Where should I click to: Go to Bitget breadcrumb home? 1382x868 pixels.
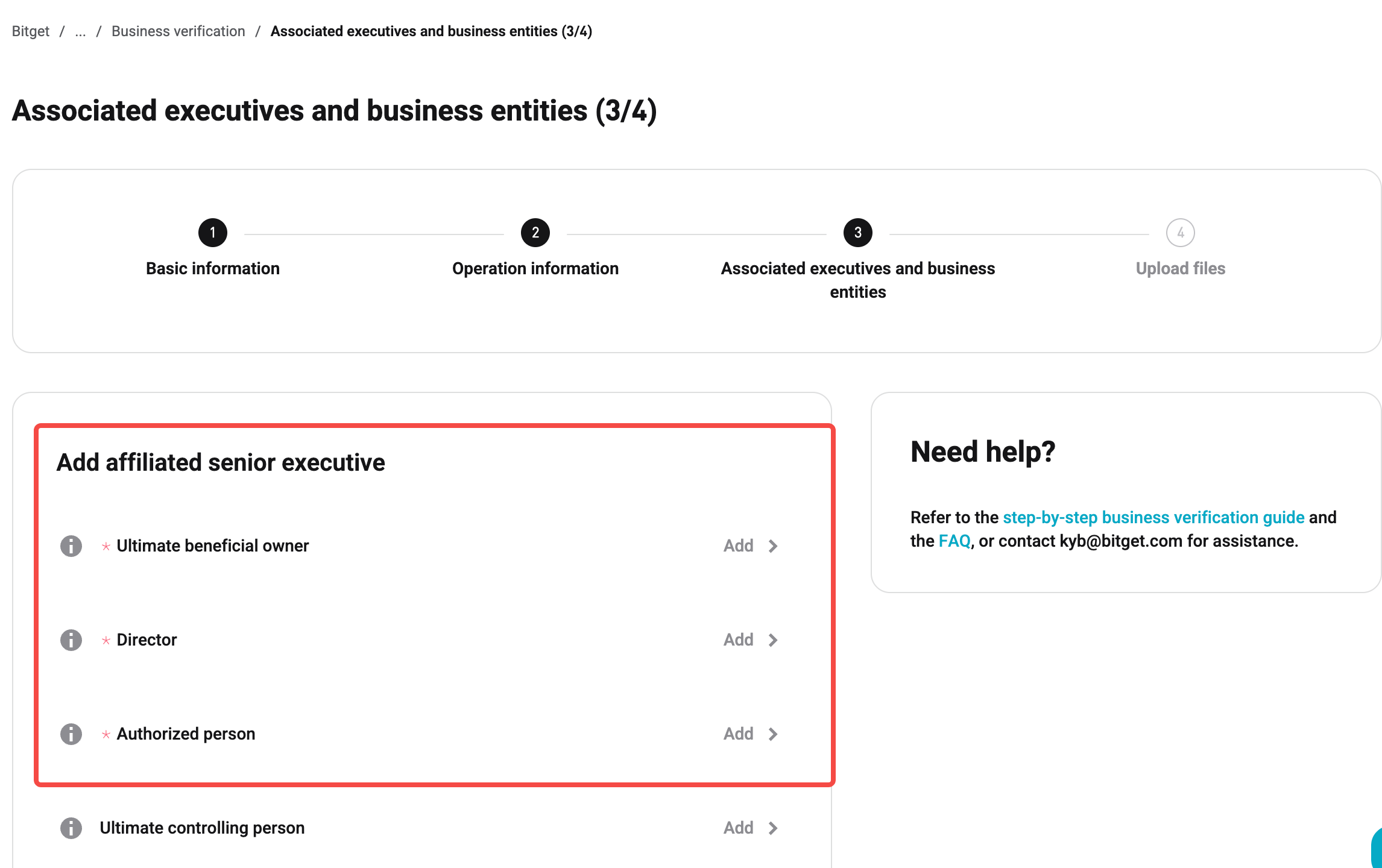[x=31, y=31]
